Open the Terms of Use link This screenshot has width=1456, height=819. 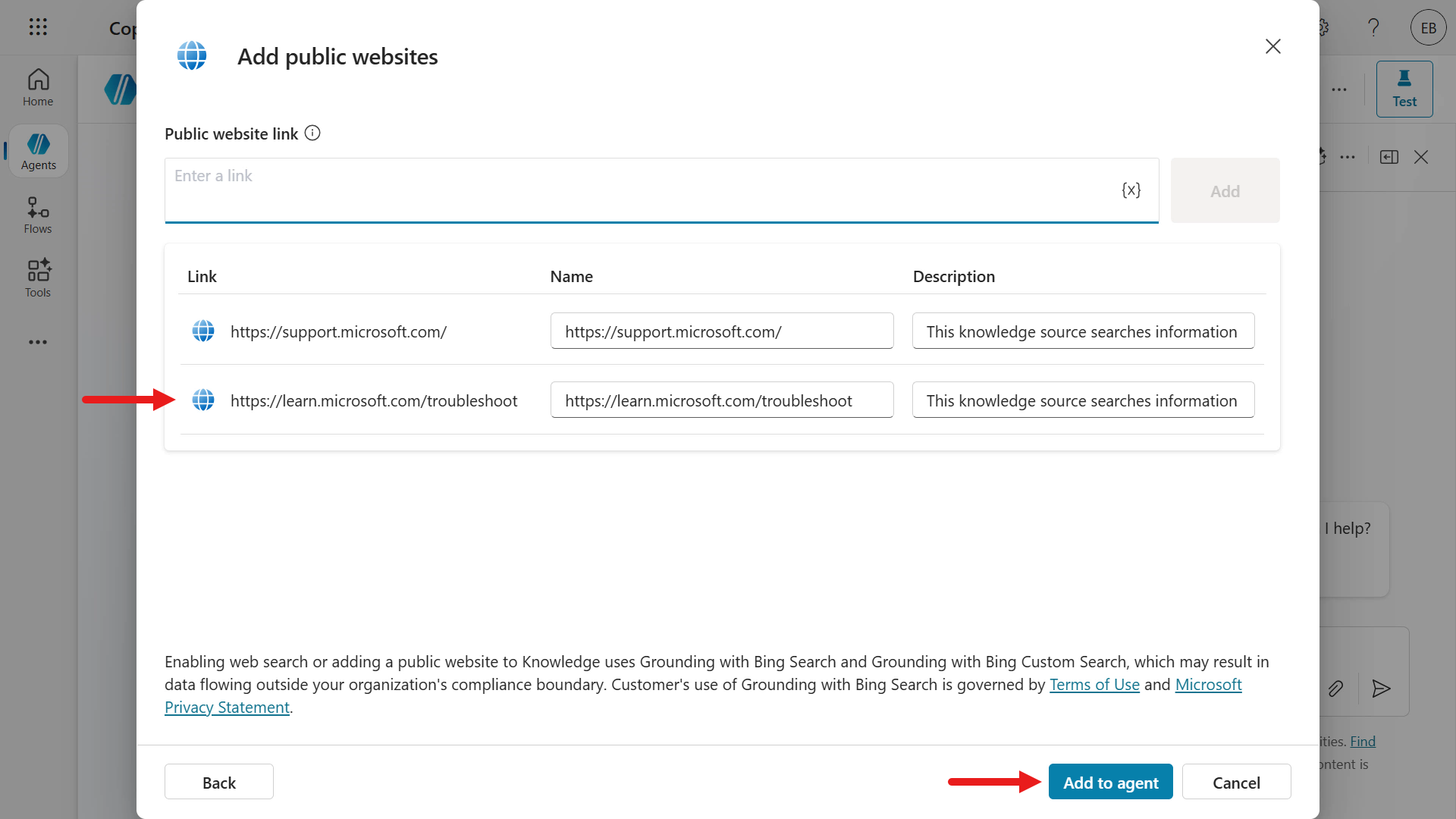tap(1095, 684)
